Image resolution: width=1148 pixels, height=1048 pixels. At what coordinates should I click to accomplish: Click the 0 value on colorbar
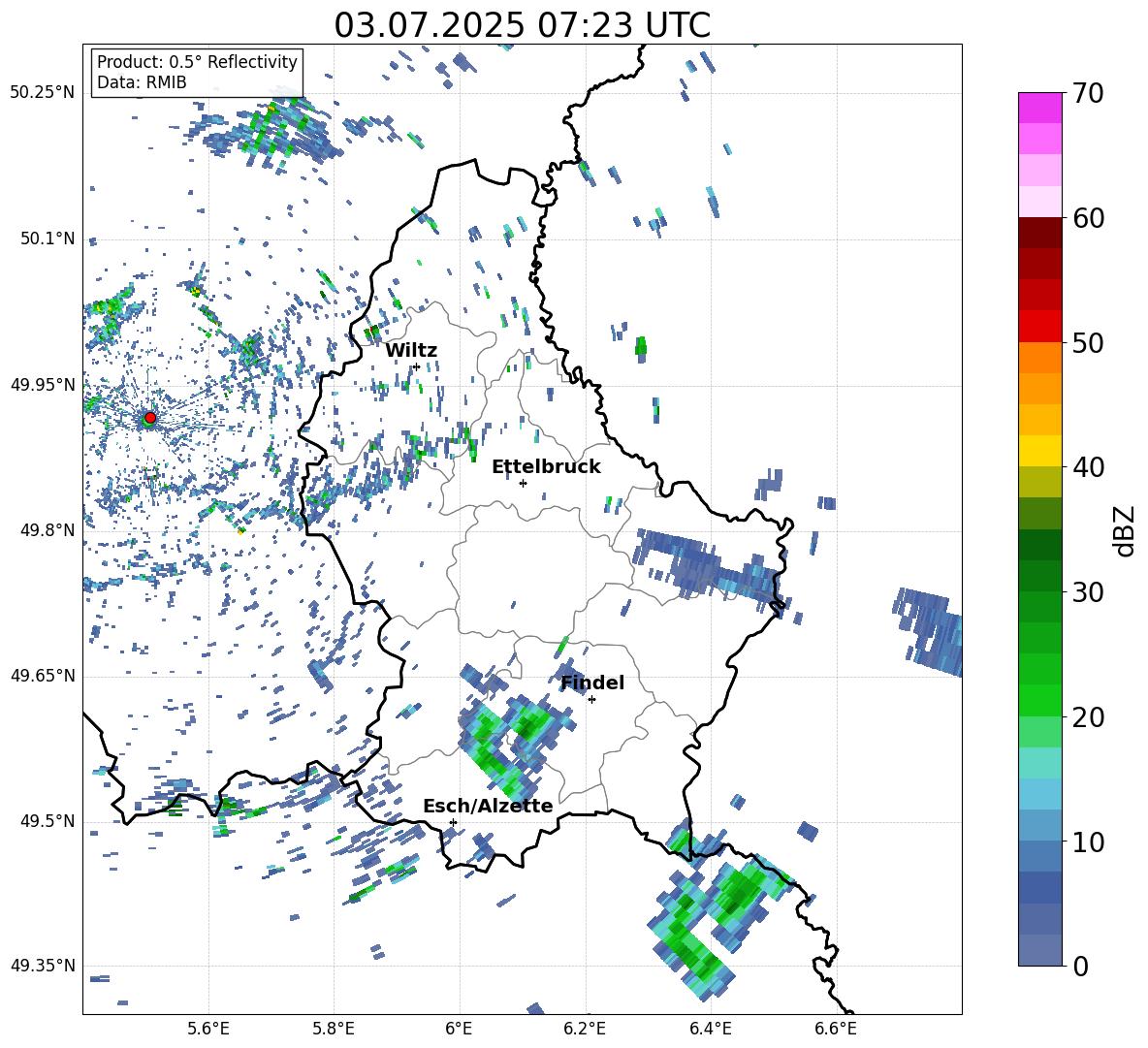(x=1080, y=966)
